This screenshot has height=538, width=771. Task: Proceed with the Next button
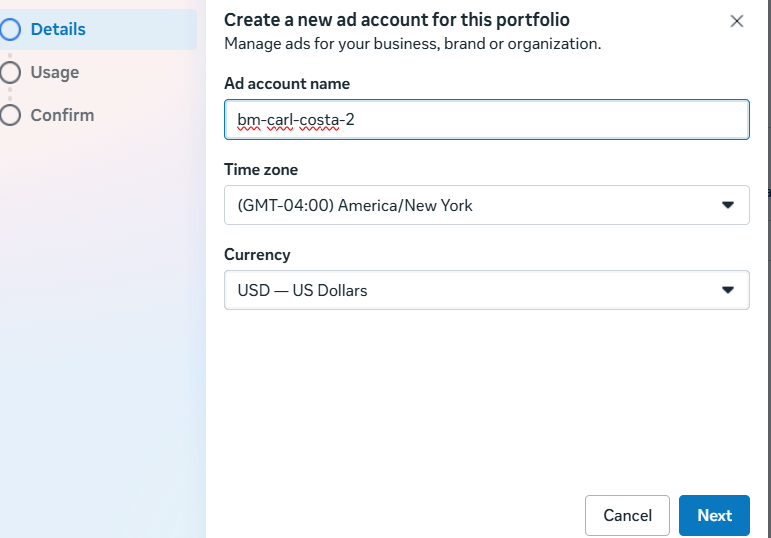point(714,515)
